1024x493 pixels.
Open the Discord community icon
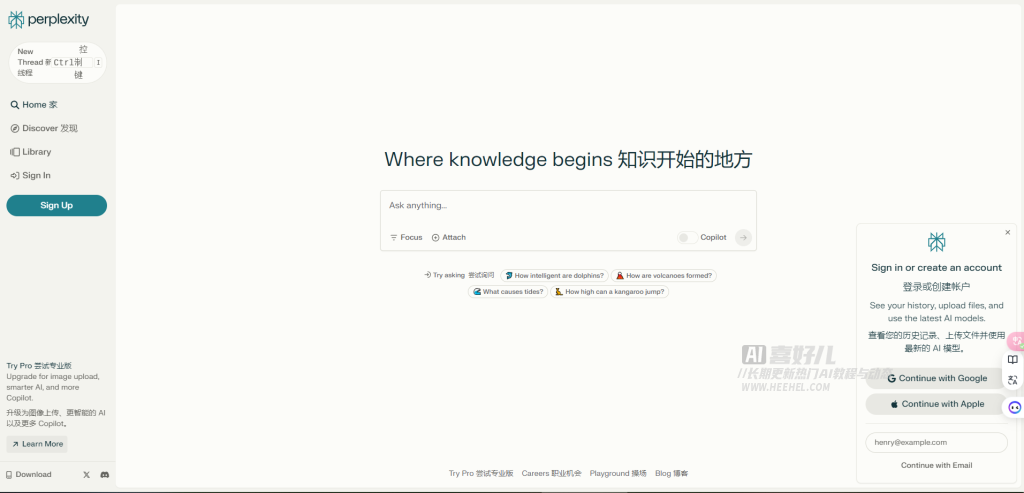[x=104, y=475]
